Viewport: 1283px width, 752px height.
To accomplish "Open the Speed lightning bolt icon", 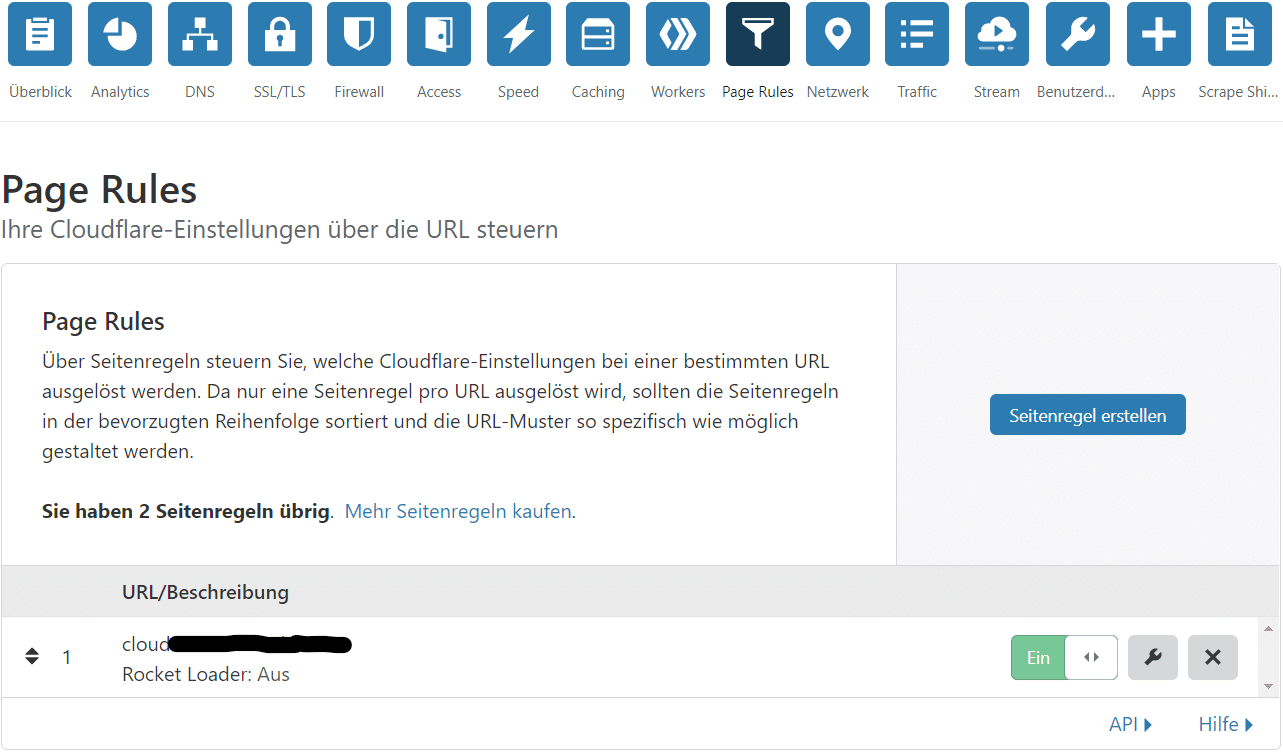I will coord(519,34).
